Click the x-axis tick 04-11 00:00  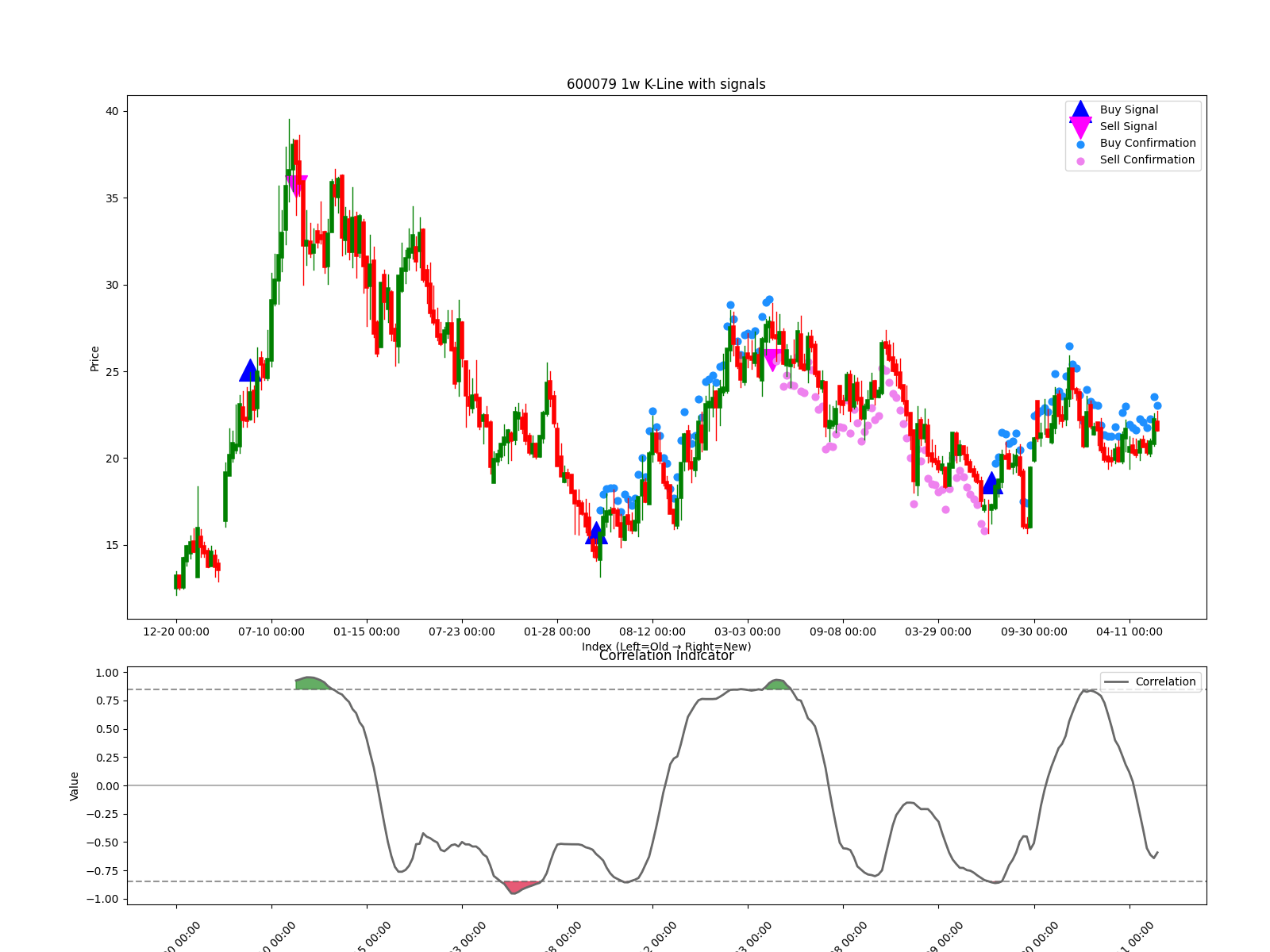point(1130,632)
